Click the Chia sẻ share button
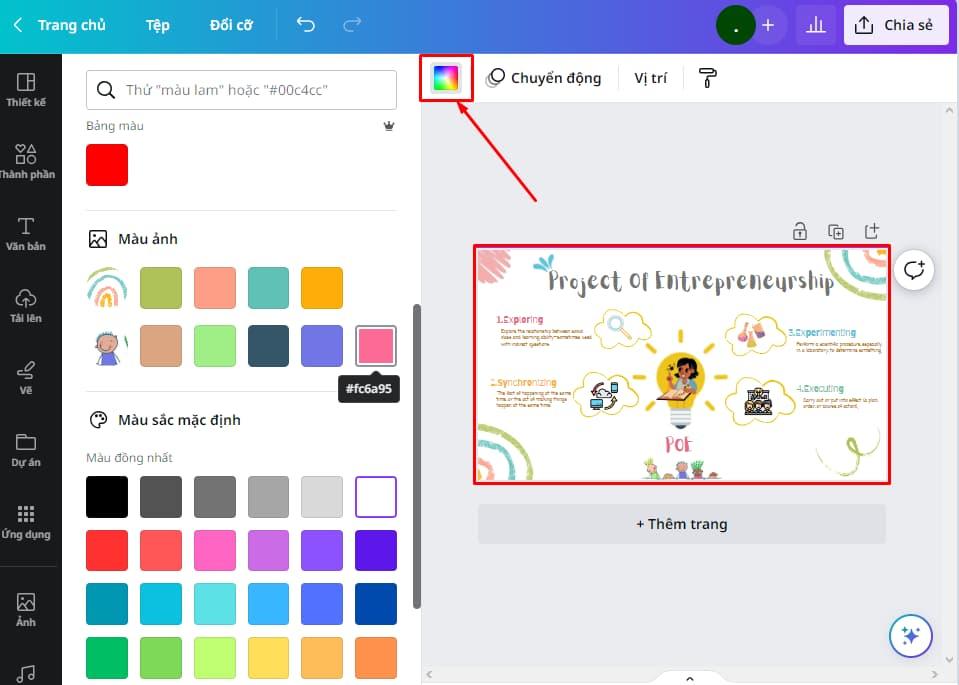The width and height of the screenshot is (959, 685). click(896, 25)
